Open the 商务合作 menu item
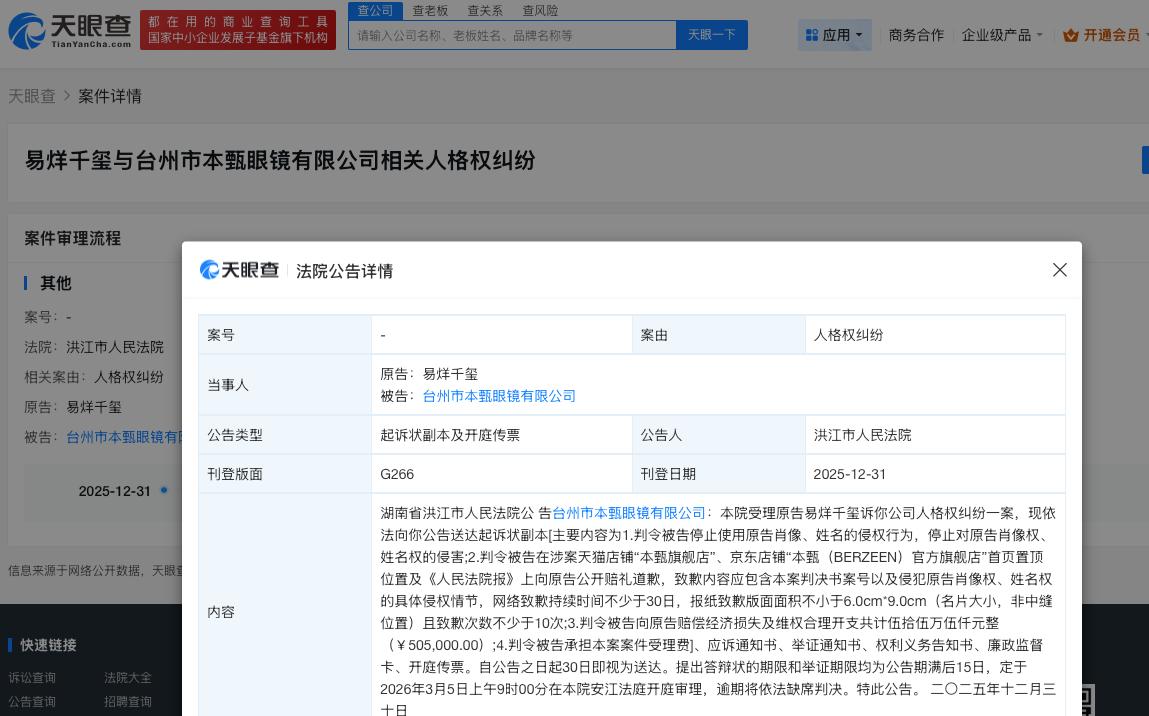The width and height of the screenshot is (1149, 716). 916,34
